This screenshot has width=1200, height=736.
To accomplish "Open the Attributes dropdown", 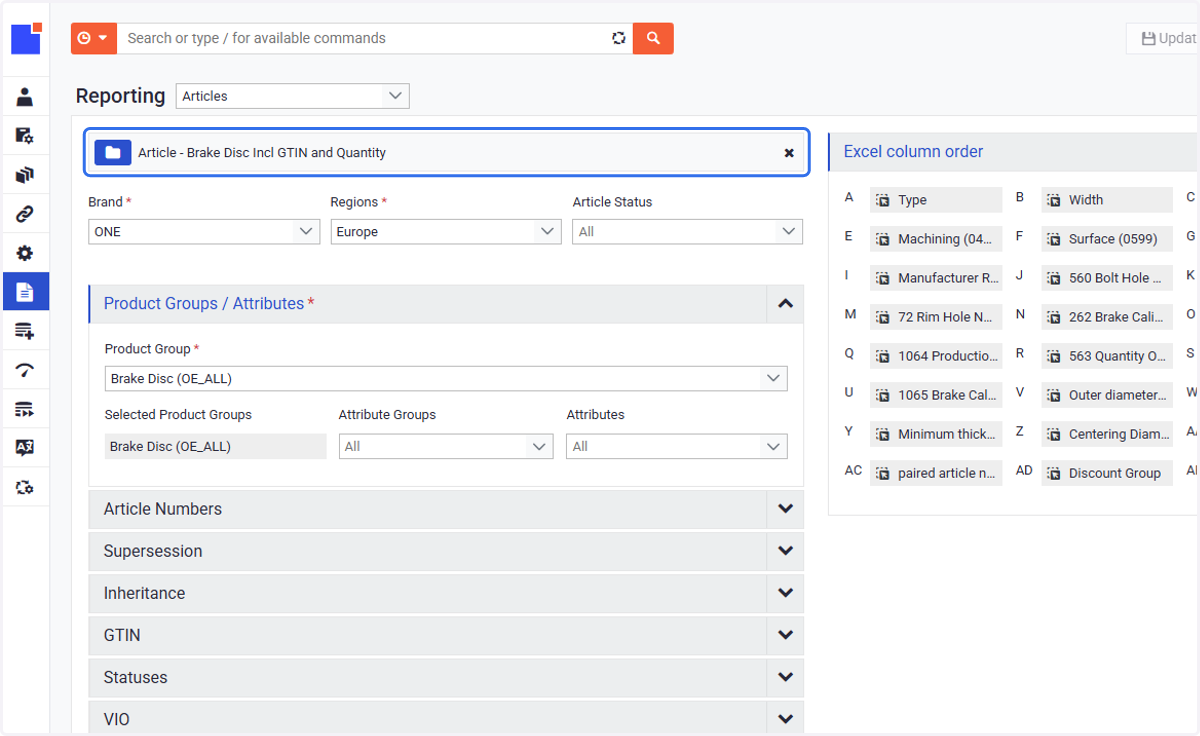I will point(677,446).
